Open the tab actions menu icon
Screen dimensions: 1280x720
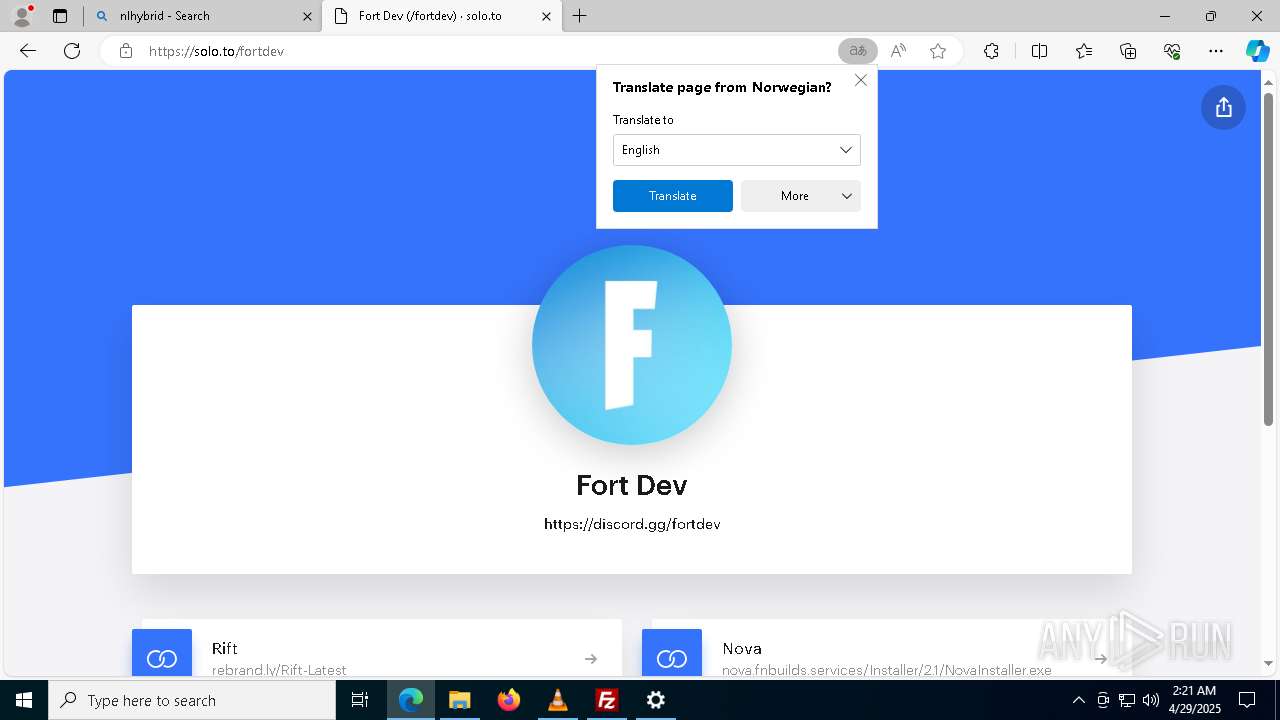point(60,16)
